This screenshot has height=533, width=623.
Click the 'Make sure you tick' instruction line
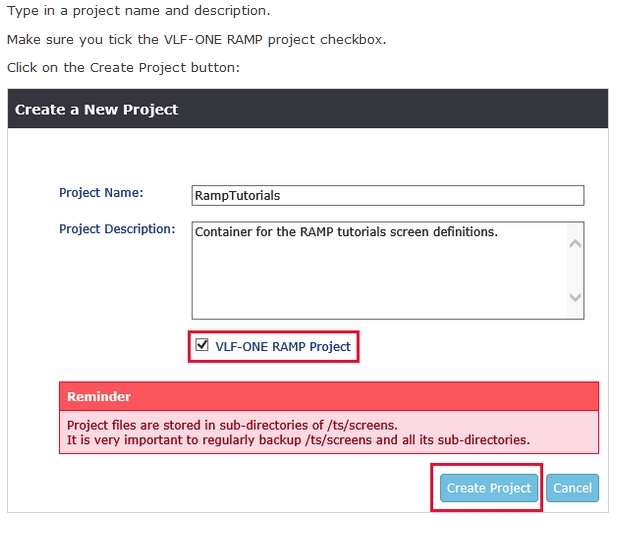[x=196, y=40]
